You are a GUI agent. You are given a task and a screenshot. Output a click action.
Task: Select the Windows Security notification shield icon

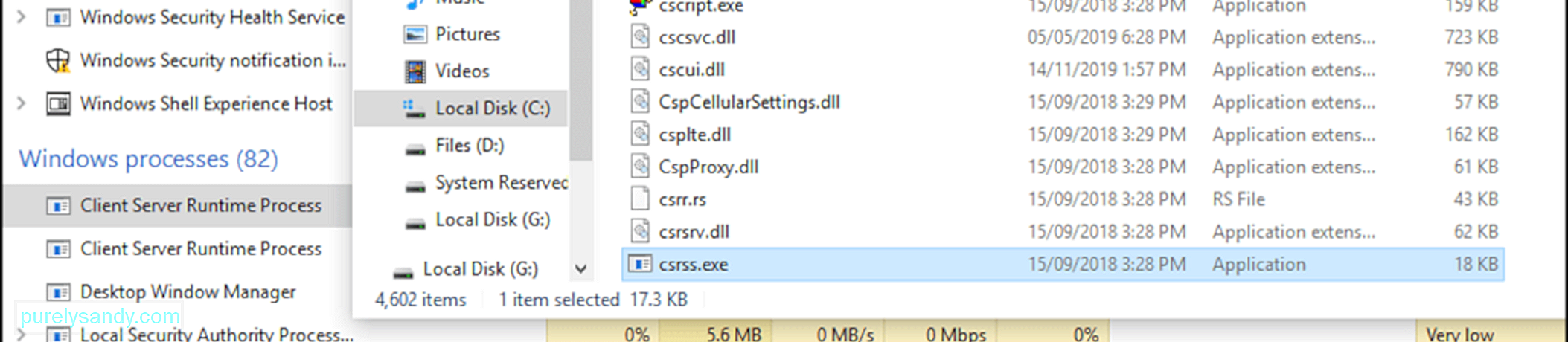58,60
